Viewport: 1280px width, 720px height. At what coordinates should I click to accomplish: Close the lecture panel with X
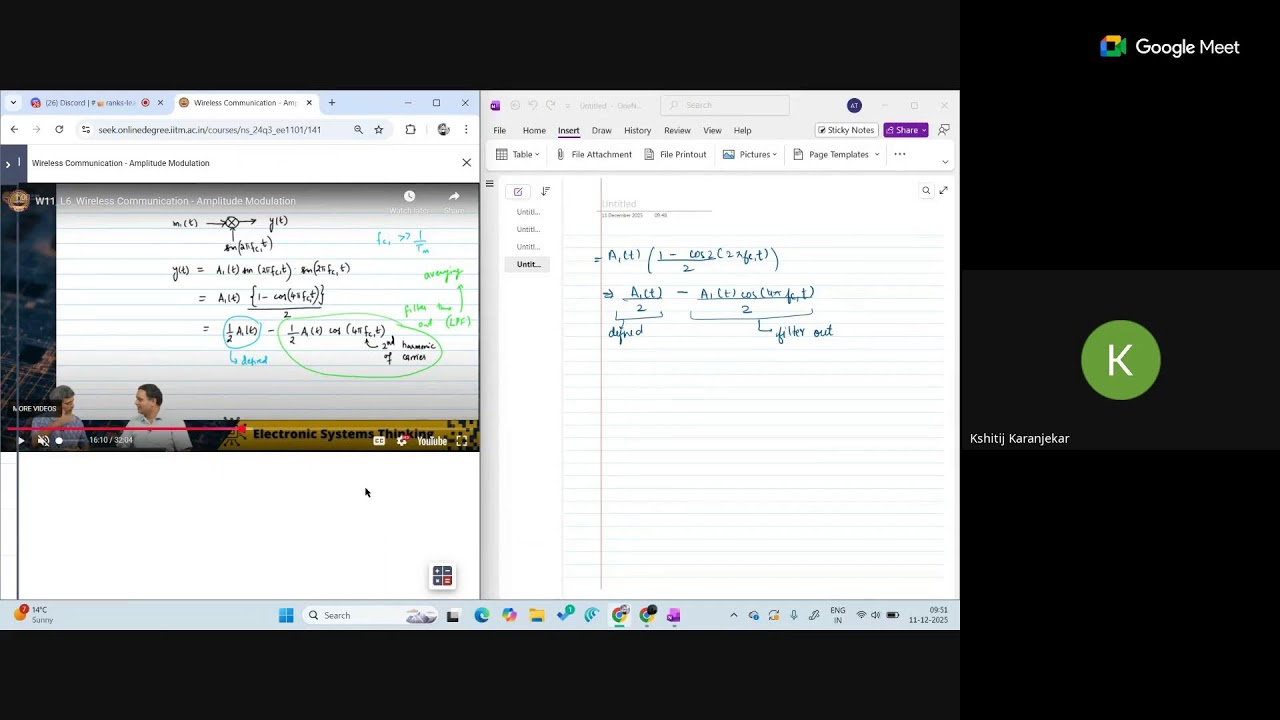[x=466, y=162]
